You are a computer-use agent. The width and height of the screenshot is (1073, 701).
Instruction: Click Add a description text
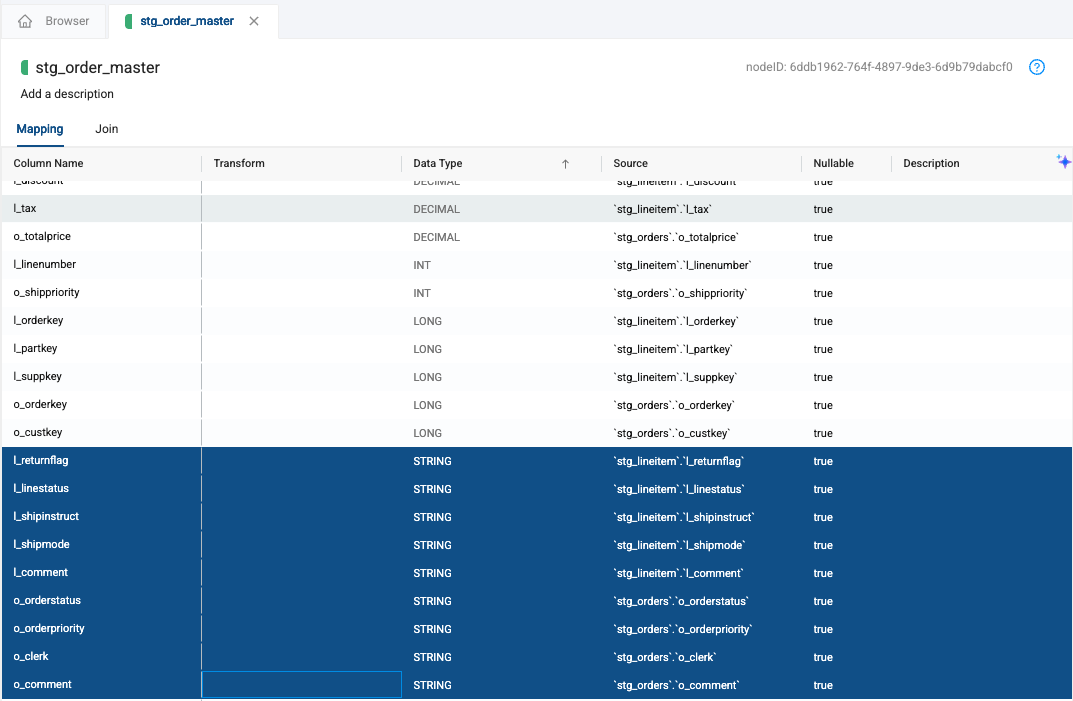pos(67,94)
